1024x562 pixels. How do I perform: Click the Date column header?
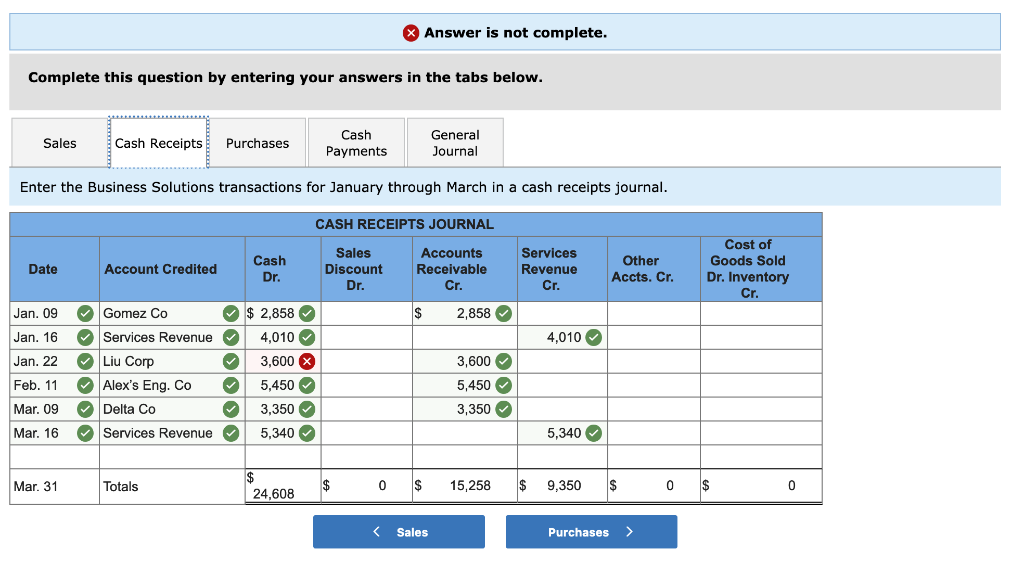coord(54,269)
